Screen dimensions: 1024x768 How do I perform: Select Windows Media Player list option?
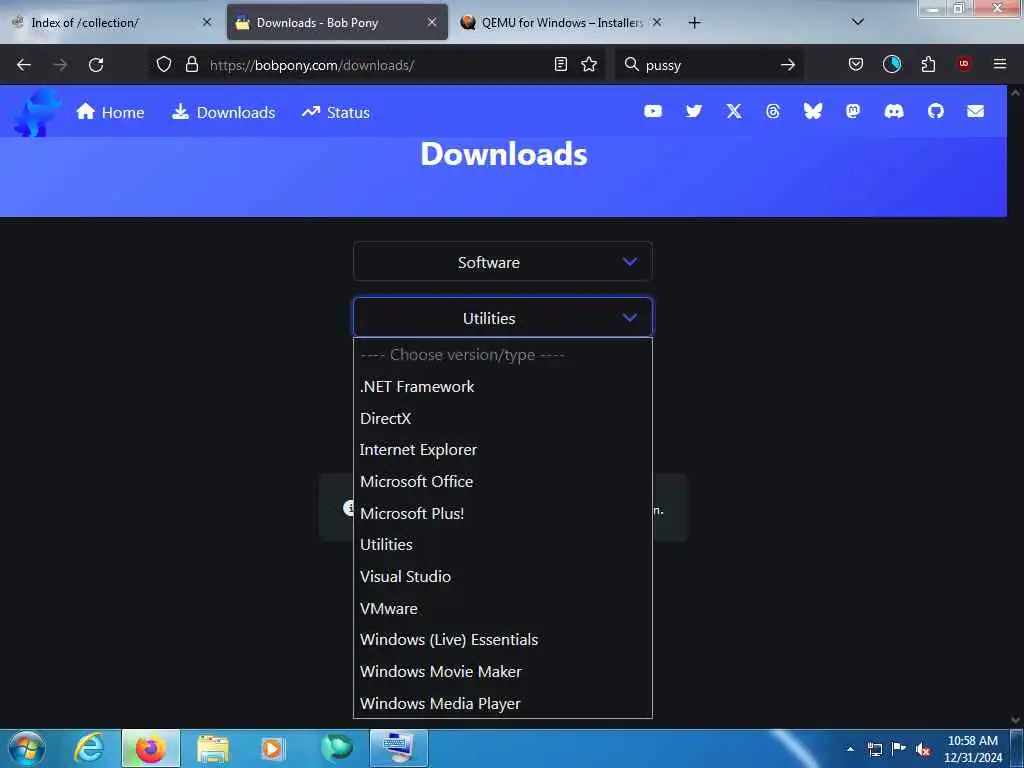[503, 703]
